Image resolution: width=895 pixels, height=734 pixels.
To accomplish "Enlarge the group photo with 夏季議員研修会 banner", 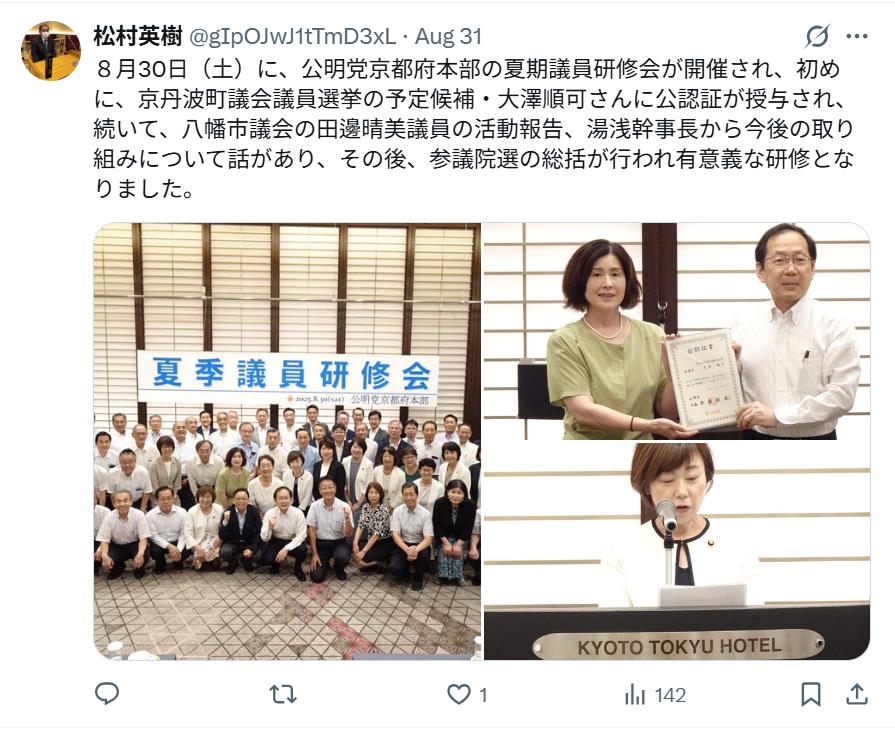I will click(288, 441).
